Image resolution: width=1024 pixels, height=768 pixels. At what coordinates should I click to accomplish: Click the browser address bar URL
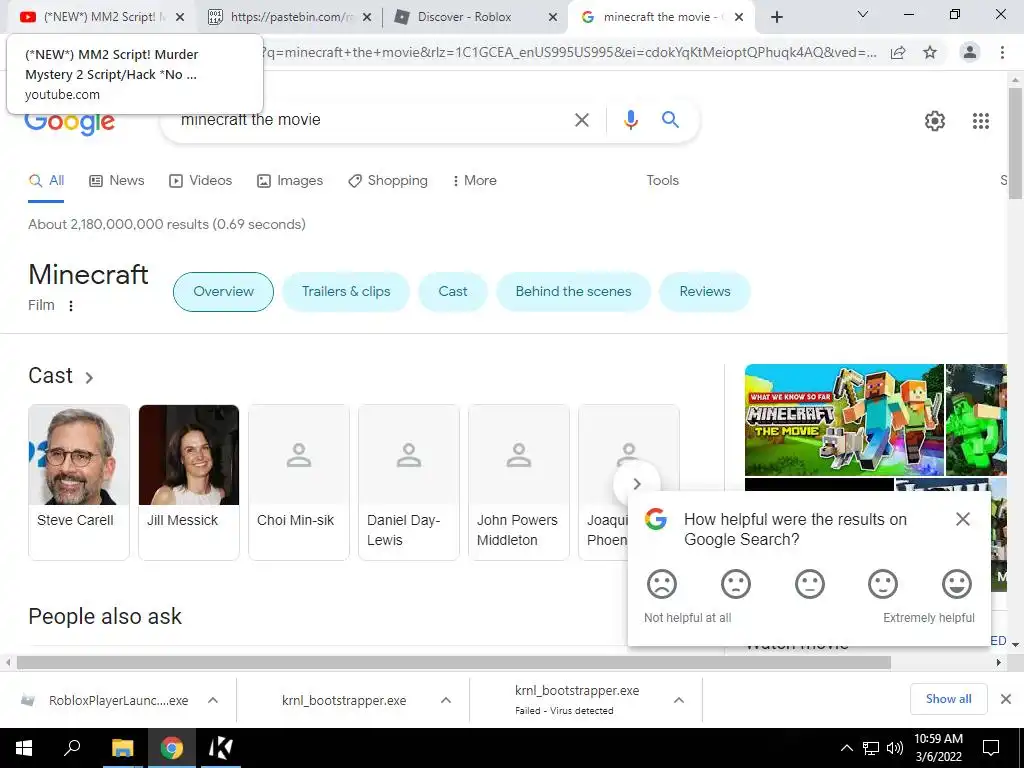(x=568, y=52)
